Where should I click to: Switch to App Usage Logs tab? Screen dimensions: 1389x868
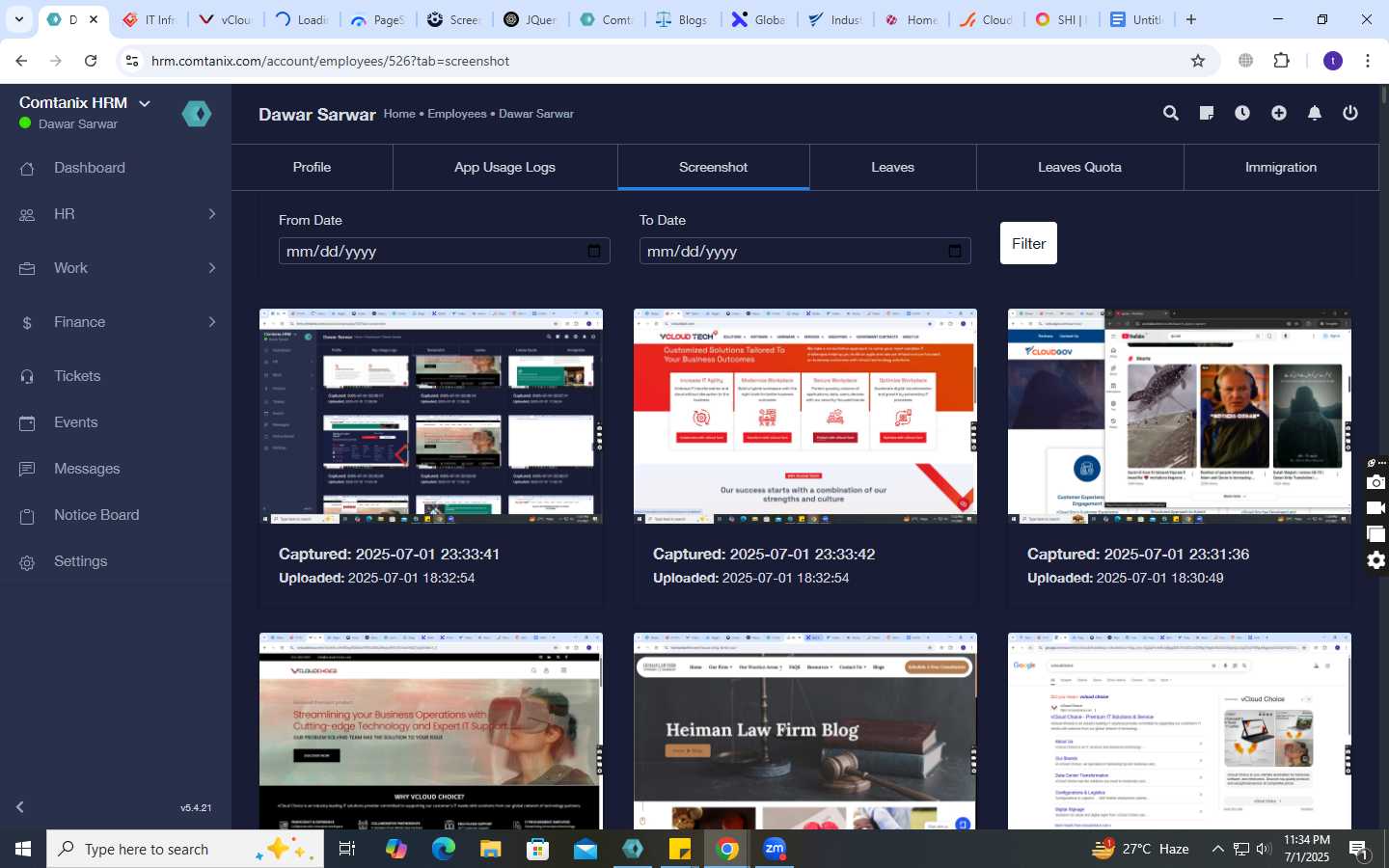(504, 167)
